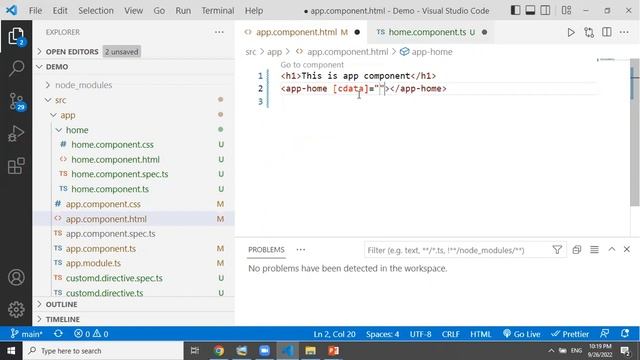Image resolution: width=640 pixels, height=360 pixels.
Task: Click the Windows Start button
Action: [11, 351]
